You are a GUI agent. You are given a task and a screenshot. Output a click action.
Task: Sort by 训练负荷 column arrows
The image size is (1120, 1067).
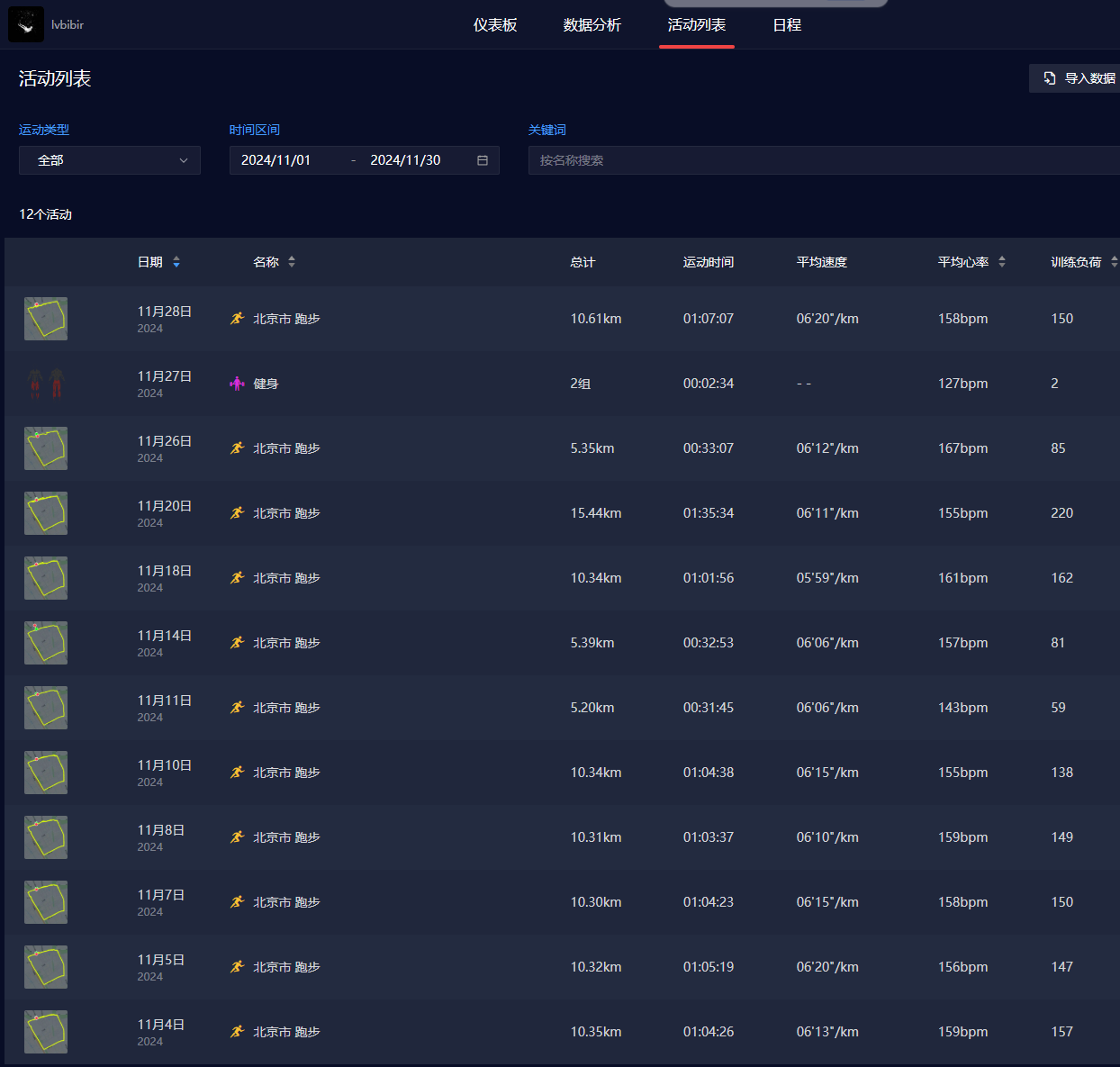point(1114,262)
